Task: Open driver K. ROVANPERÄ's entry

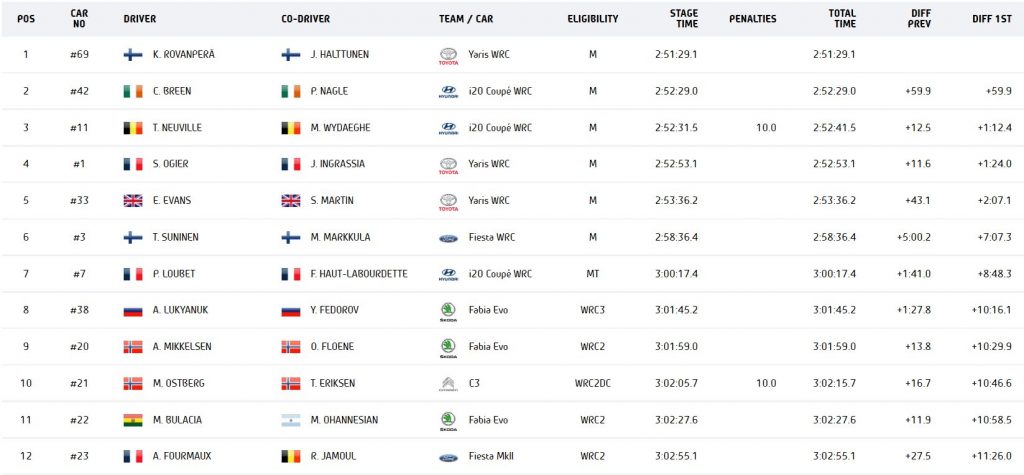Action: point(184,55)
